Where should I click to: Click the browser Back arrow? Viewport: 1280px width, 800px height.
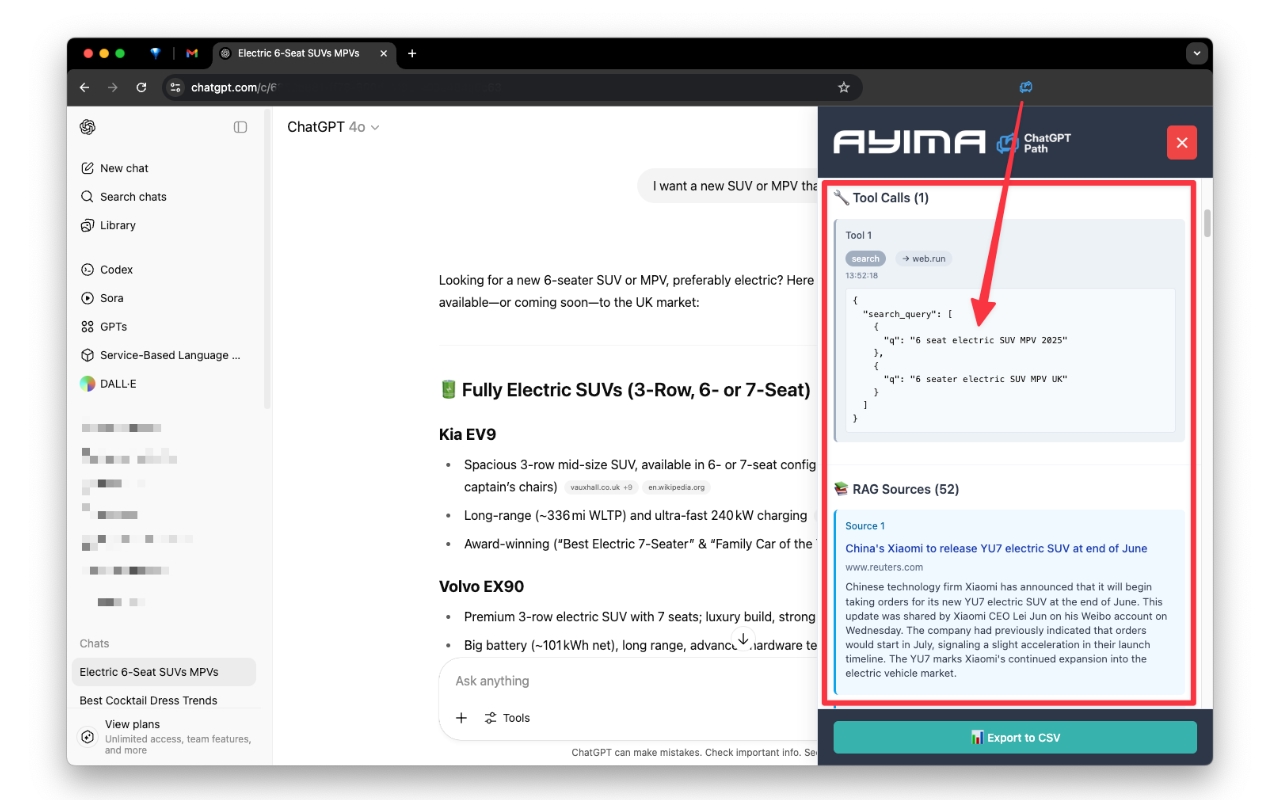pyautogui.click(x=85, y=87)
